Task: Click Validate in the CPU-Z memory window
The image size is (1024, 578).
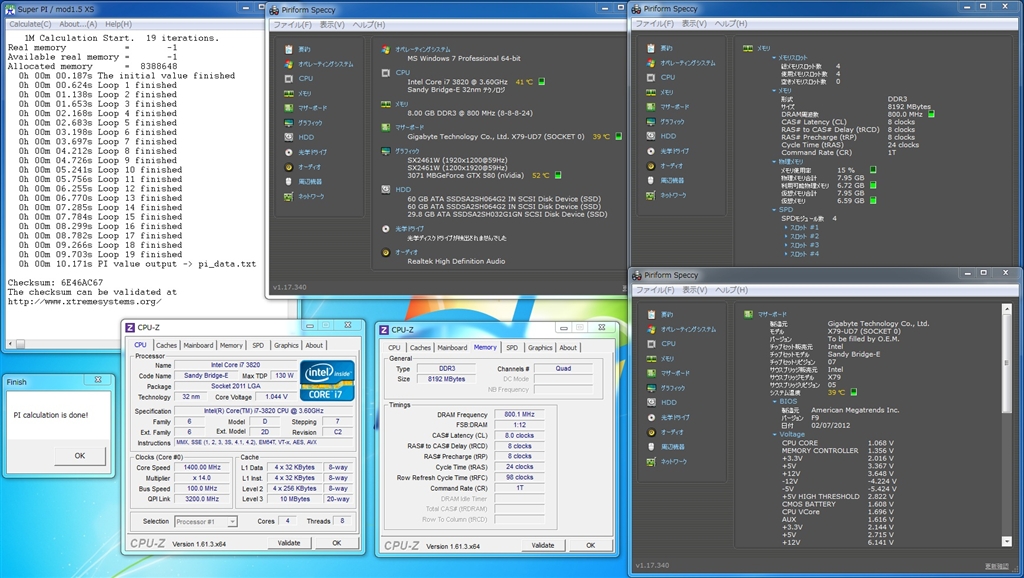Action: click(542, 545)
